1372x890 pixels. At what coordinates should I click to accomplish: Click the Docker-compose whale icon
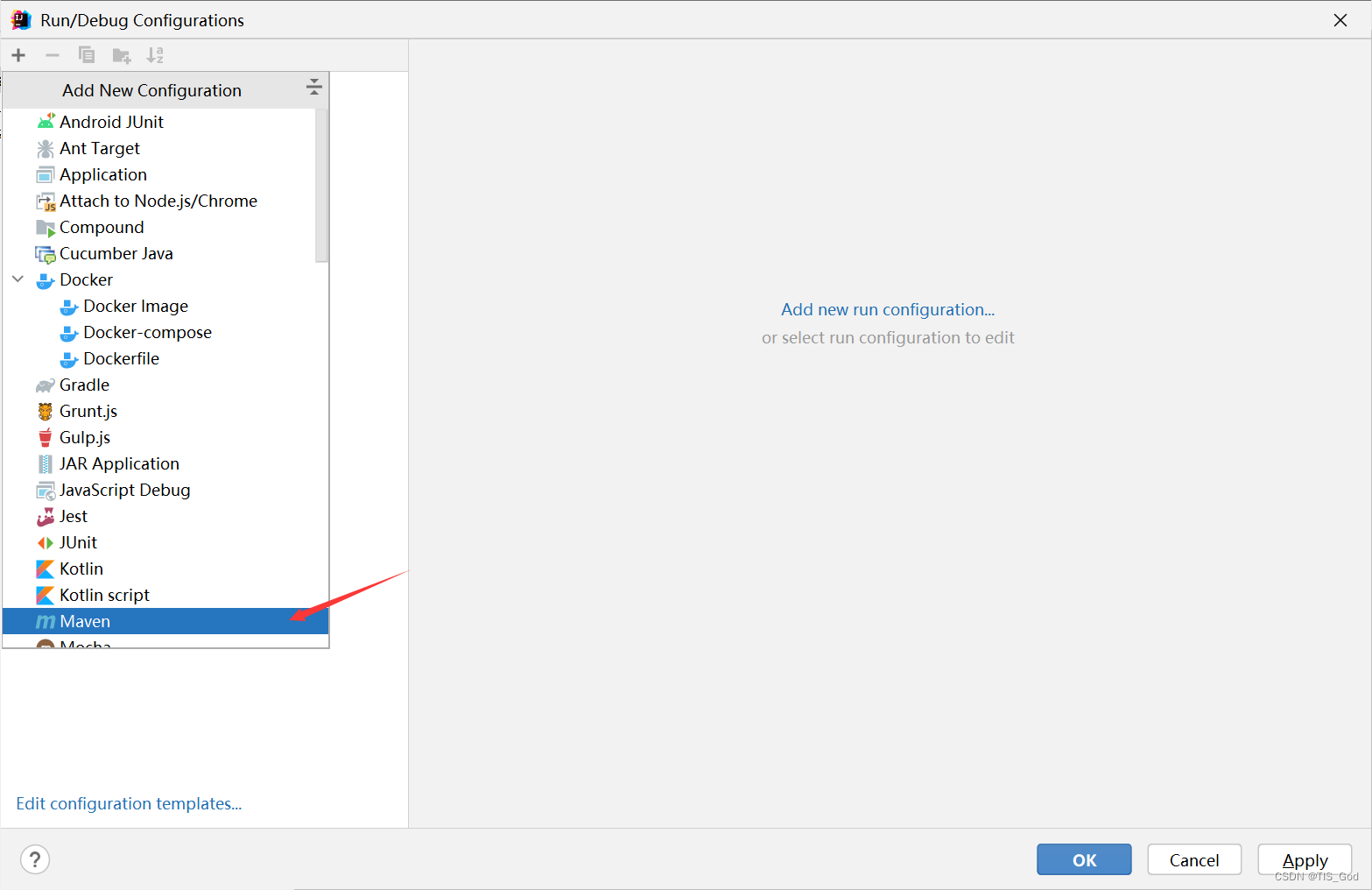(x=69, y=333)
